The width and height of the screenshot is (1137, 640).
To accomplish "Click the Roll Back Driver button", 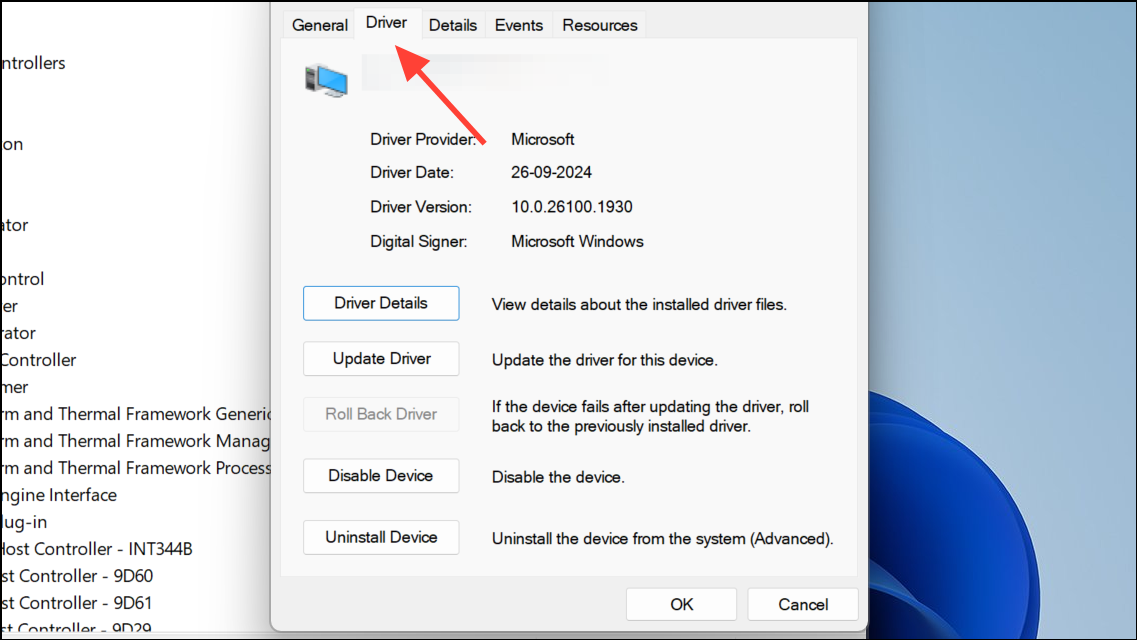I will point(381,414).
